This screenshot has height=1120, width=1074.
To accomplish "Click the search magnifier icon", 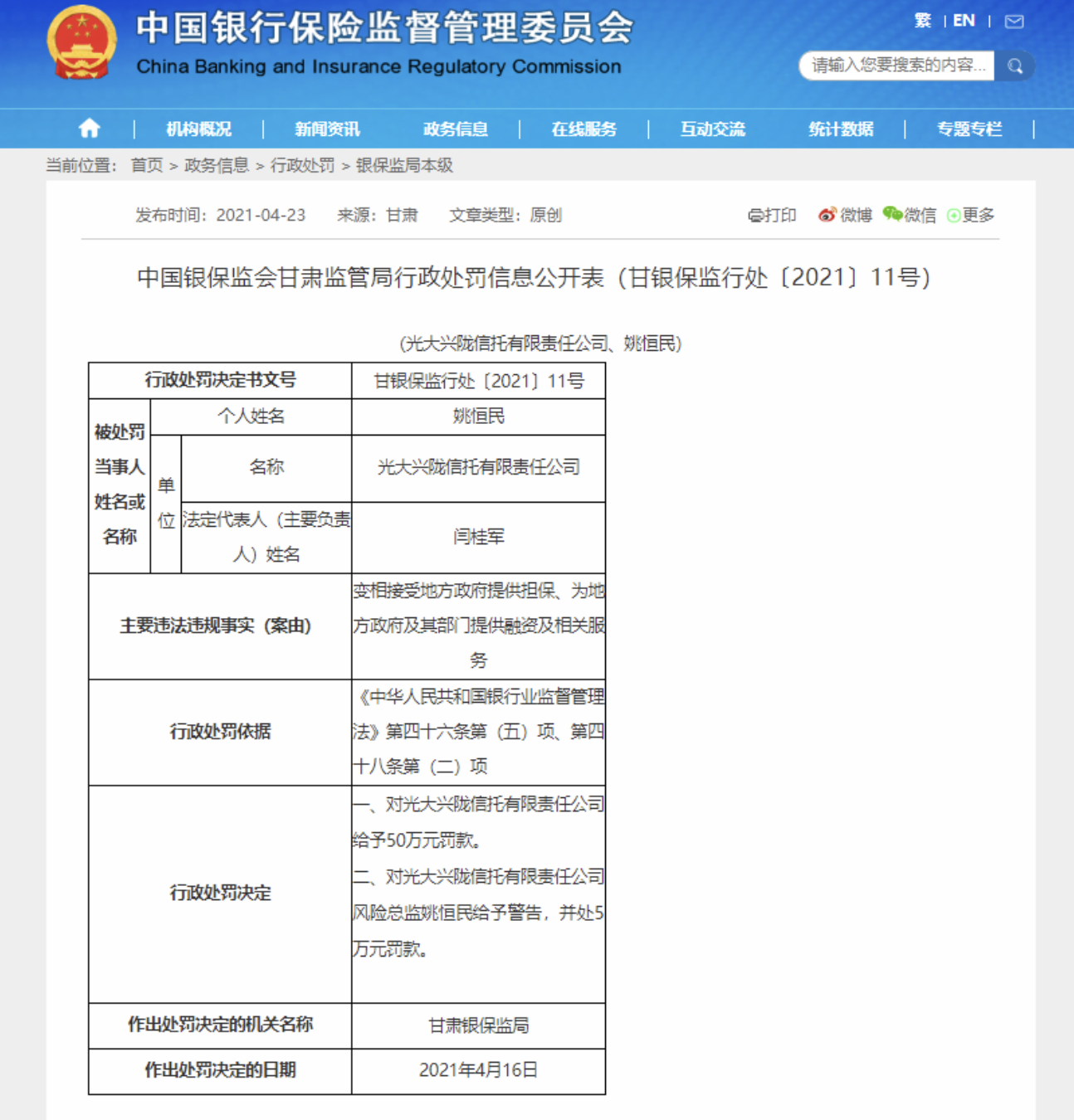I will [1014, 66].
